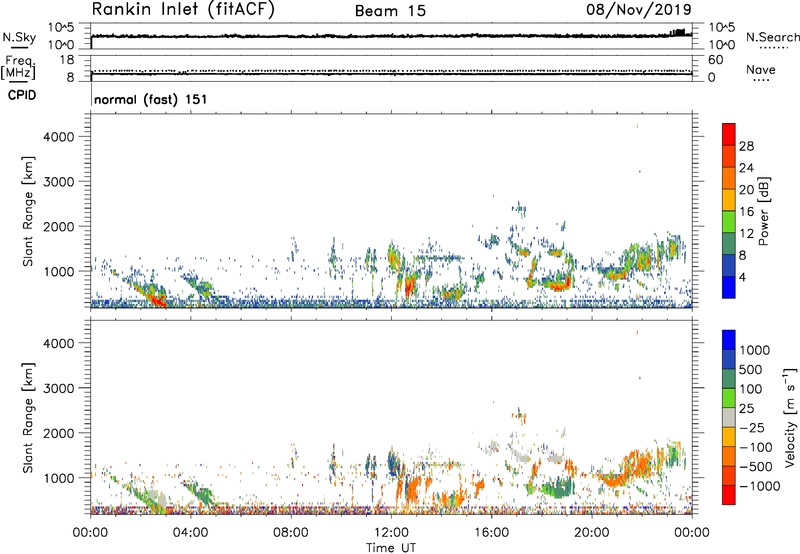Click the orange velocity patch near 21:00 UT
The width and height of the screenshot is (800, 554).
614,480
